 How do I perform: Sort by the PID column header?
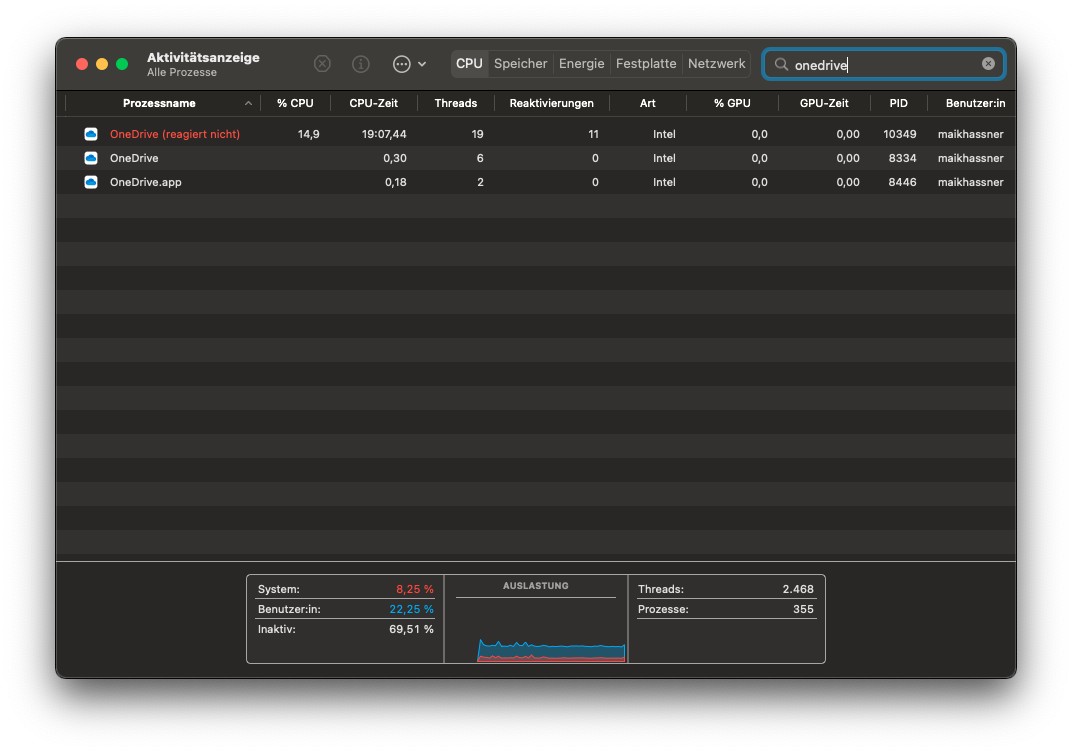898,104
